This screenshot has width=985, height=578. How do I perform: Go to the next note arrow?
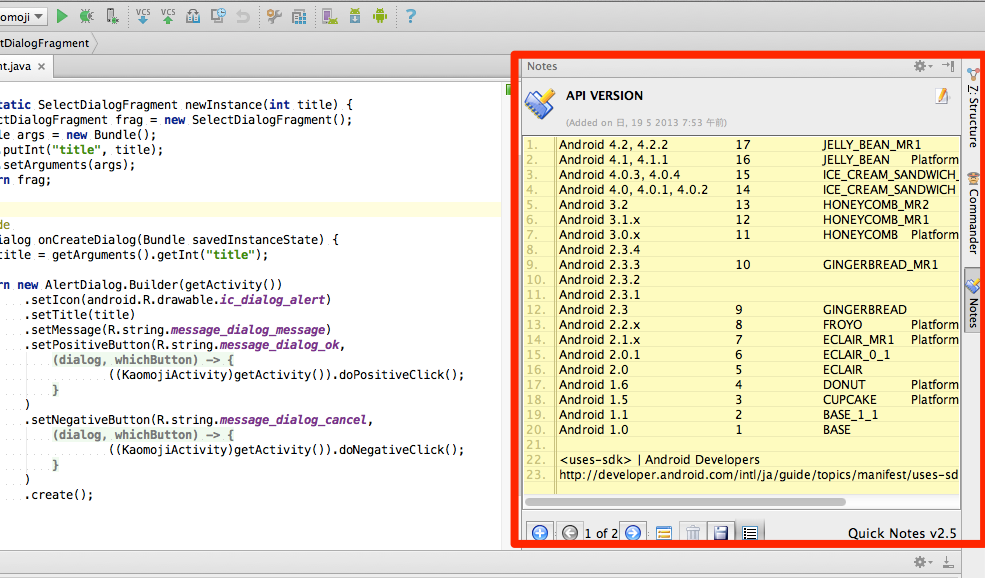[x=632, y=533]
